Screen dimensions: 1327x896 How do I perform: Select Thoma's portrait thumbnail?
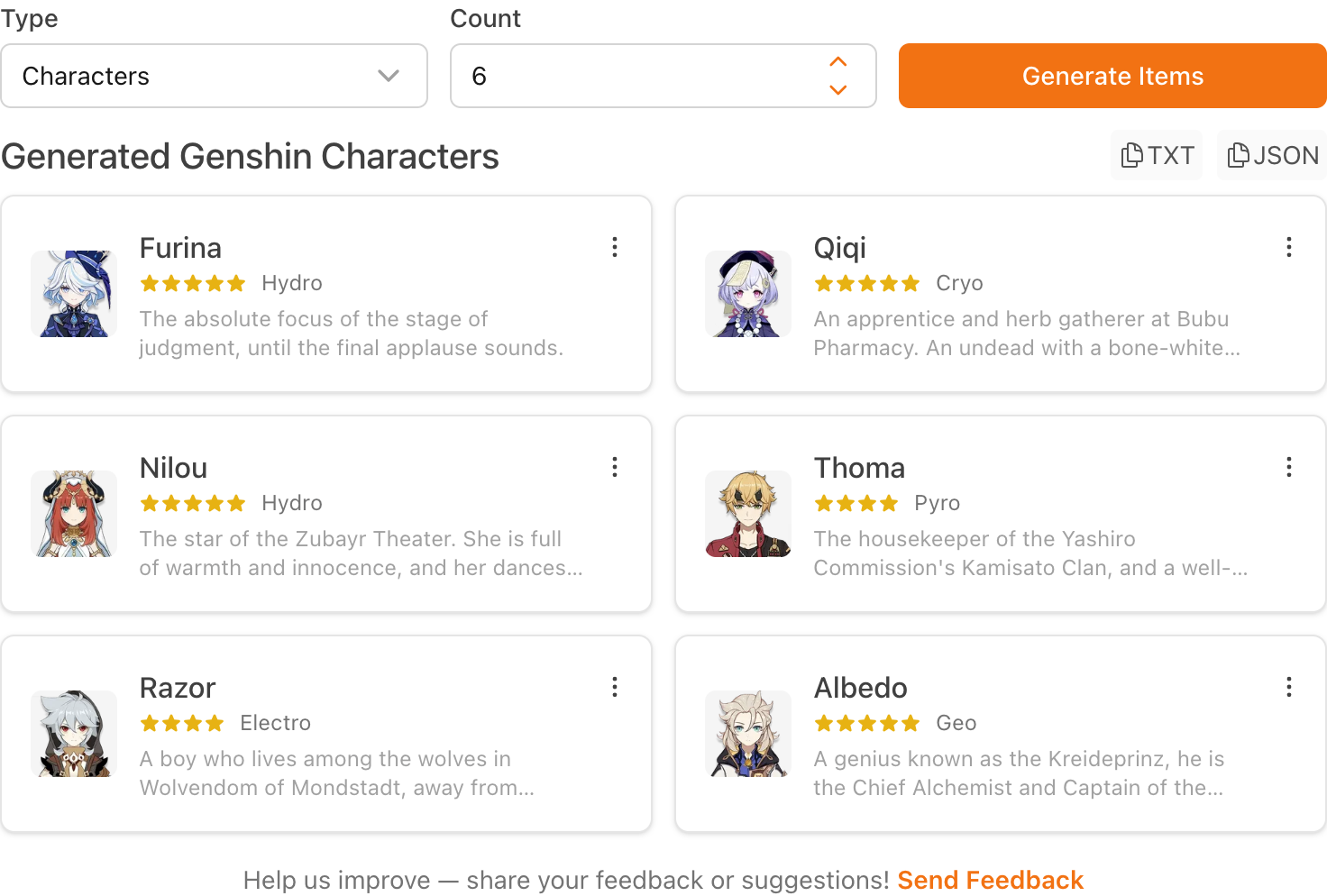[748, 514]
